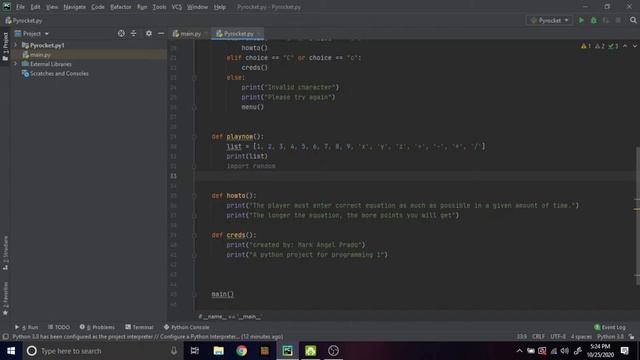The width and height of the screenshot is (640, 360).
Task: Fold the def howto function
Action: [x=194, y=196]
